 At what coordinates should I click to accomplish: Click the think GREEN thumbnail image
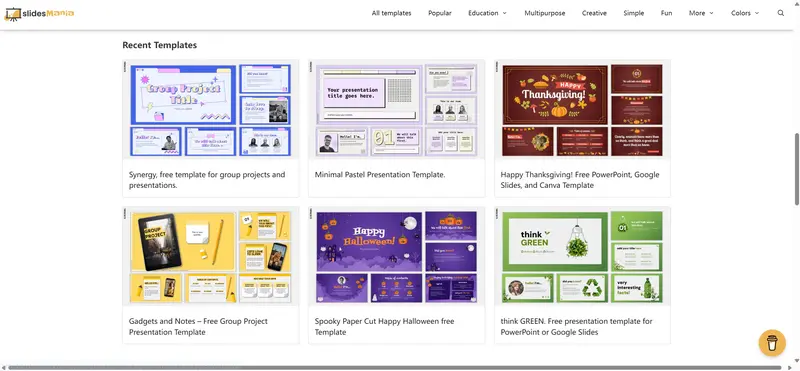coord(582,257)
